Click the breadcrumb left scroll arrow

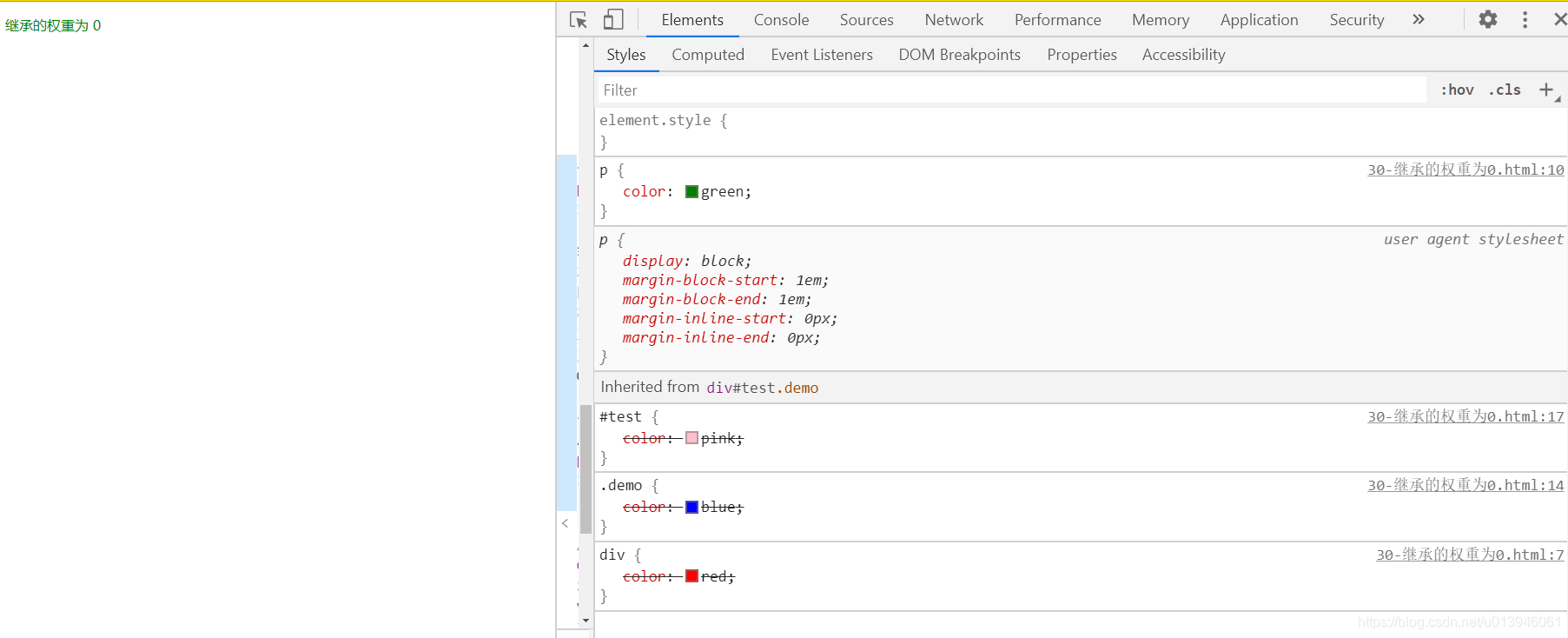(566, 523)
